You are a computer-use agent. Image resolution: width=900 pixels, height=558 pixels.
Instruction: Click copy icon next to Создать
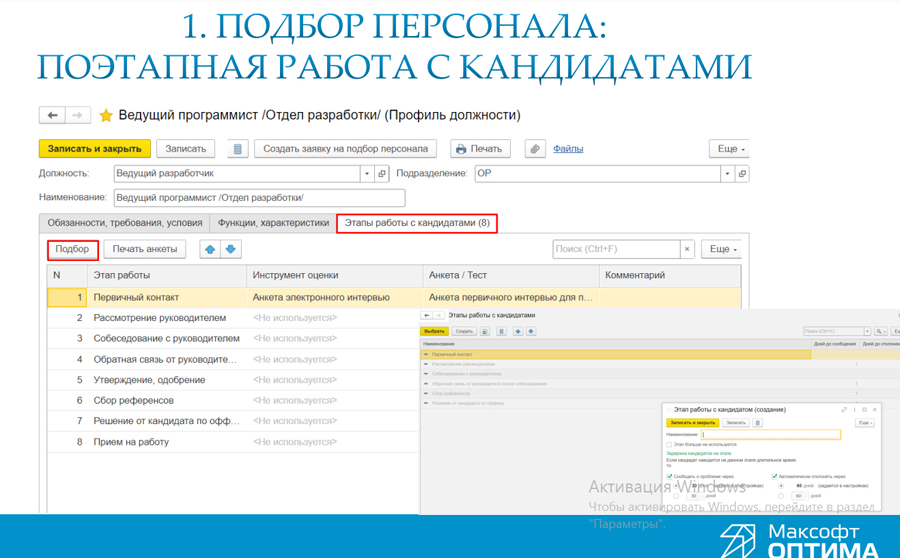485,331
